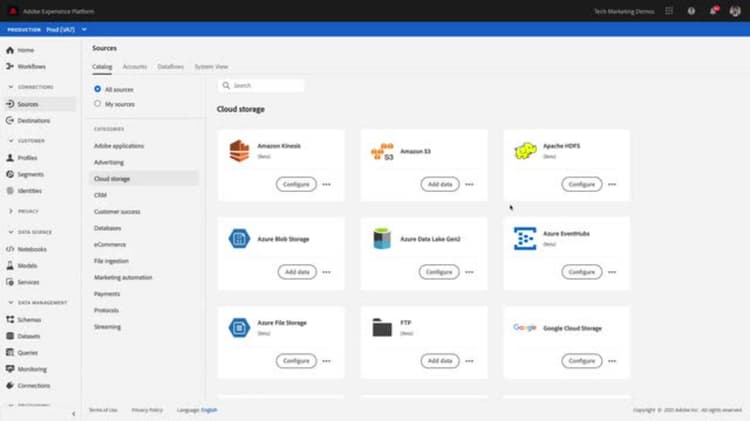Open more options for Amazon Kinesis

click(327, 184)
